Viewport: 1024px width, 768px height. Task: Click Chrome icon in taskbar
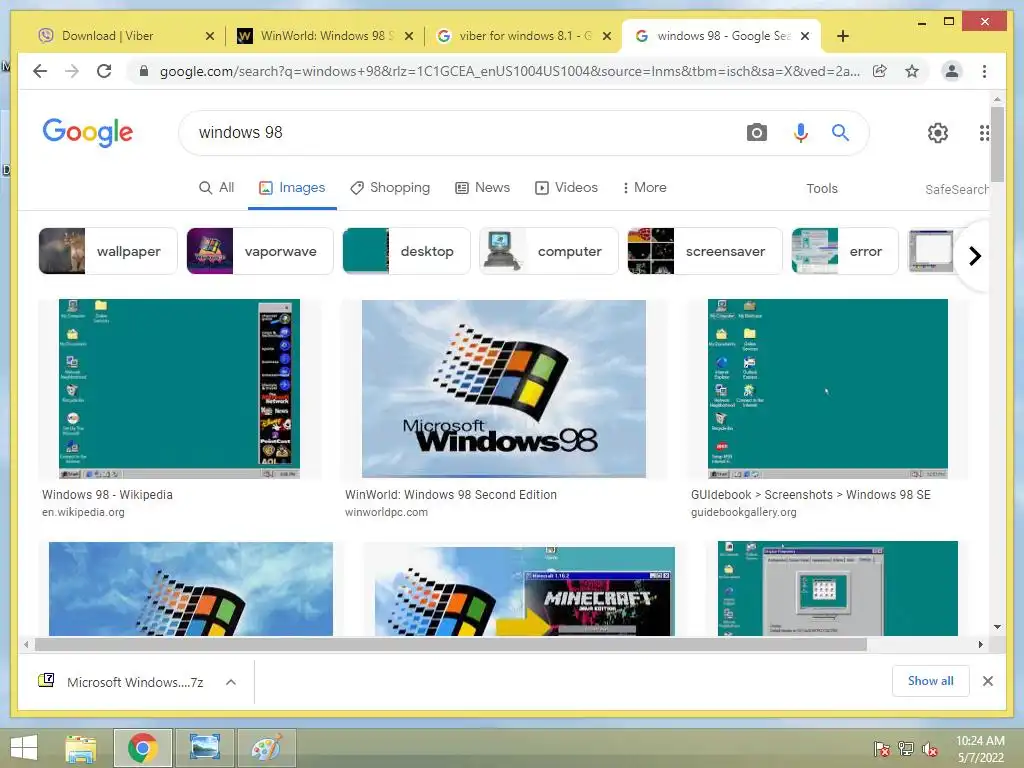point(143,748)
